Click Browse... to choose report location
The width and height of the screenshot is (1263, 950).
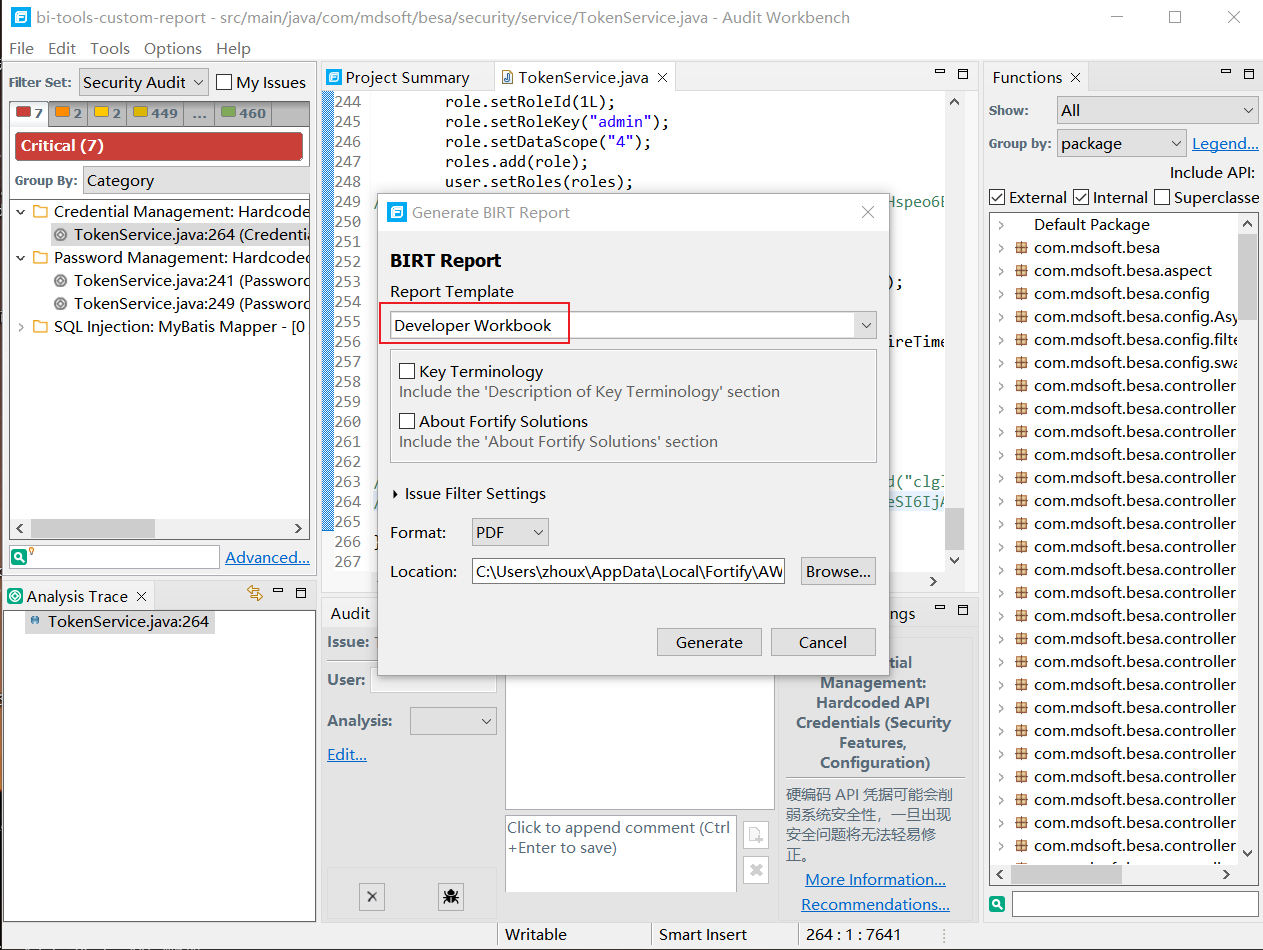(x=838, y=571)
